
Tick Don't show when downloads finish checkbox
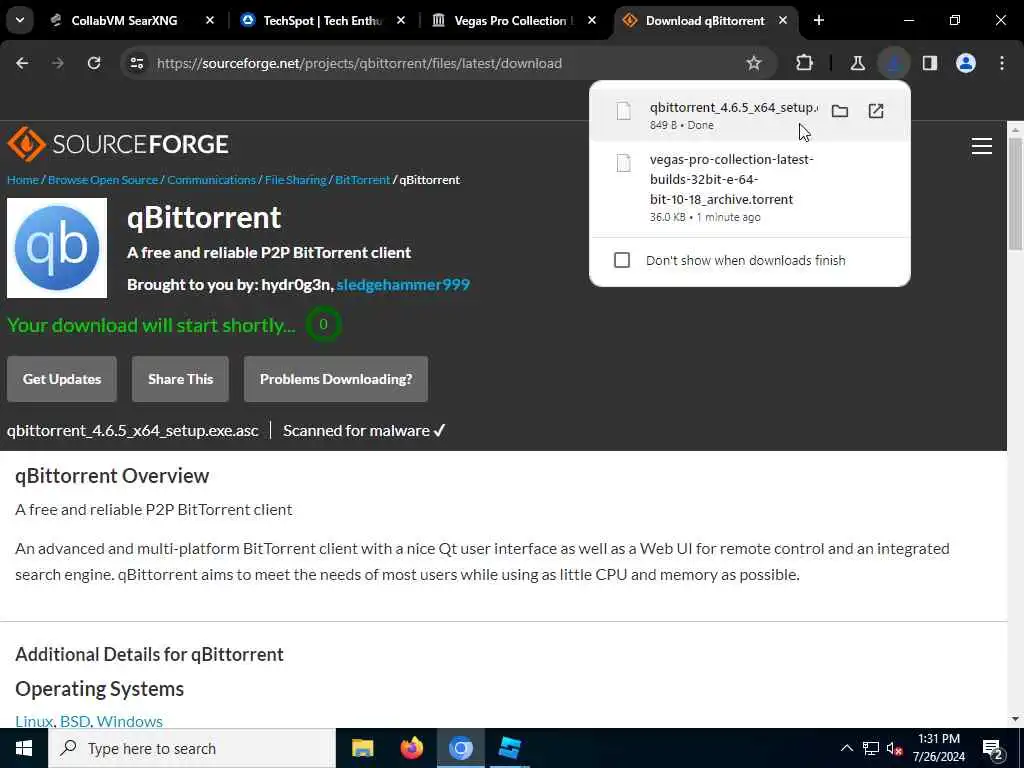622,261
